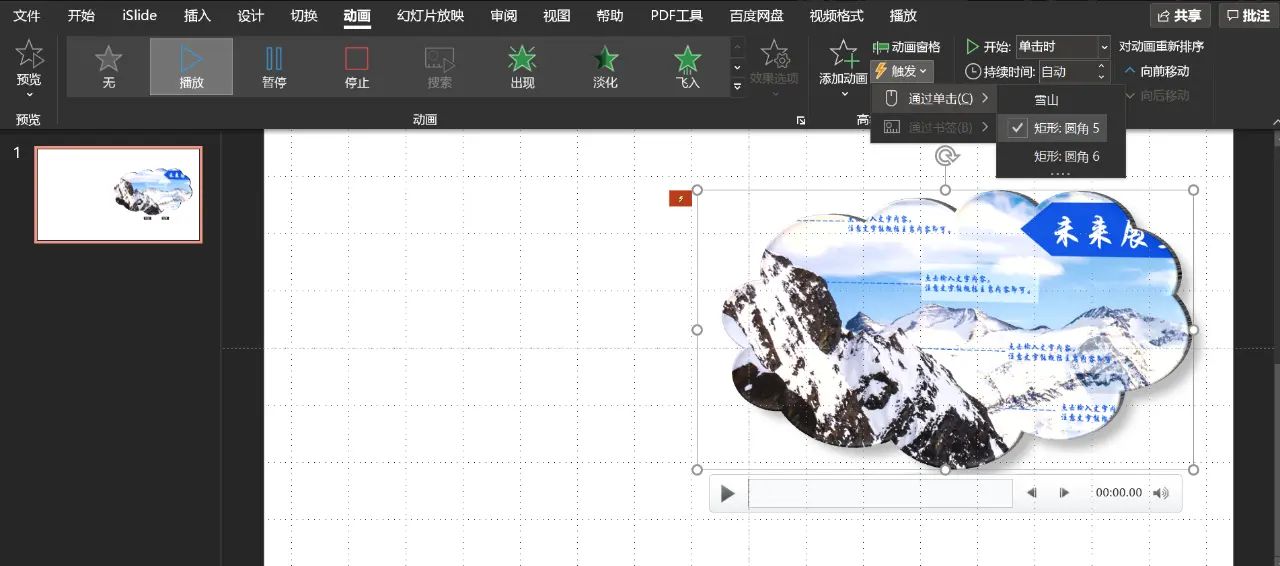Choose the Pause (暂停) animation effect
Screen dimensions: 1280x566
point(273,66)
